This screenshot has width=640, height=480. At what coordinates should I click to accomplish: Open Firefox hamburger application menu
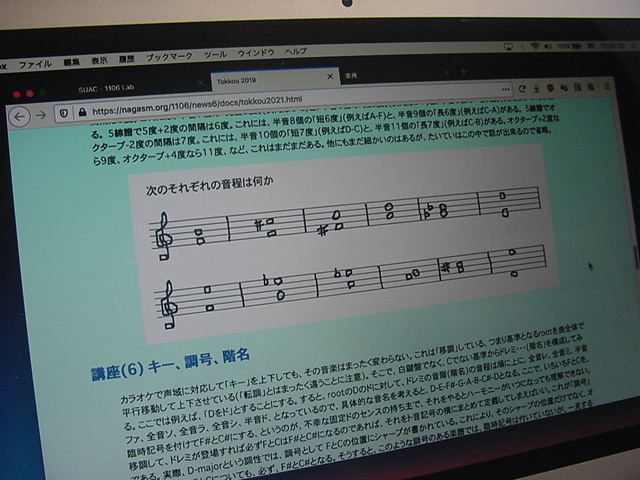coord(607,86)
